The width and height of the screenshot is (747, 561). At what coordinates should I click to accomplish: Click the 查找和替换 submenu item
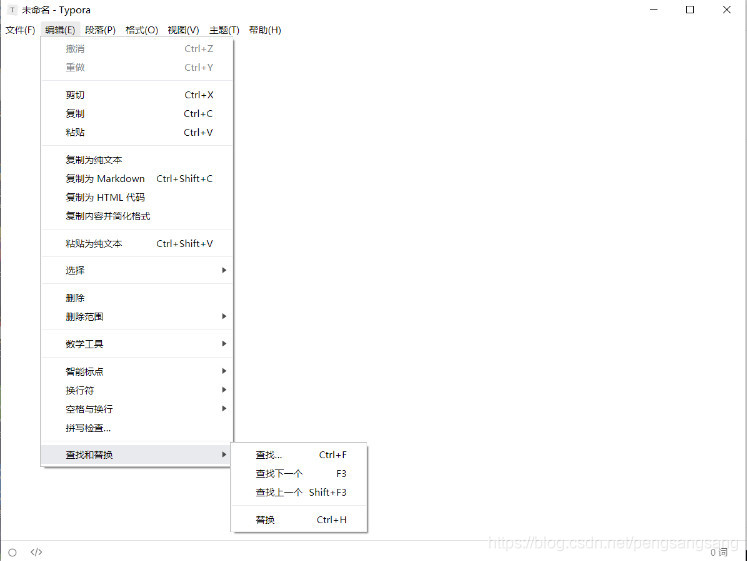click(137, 455)
